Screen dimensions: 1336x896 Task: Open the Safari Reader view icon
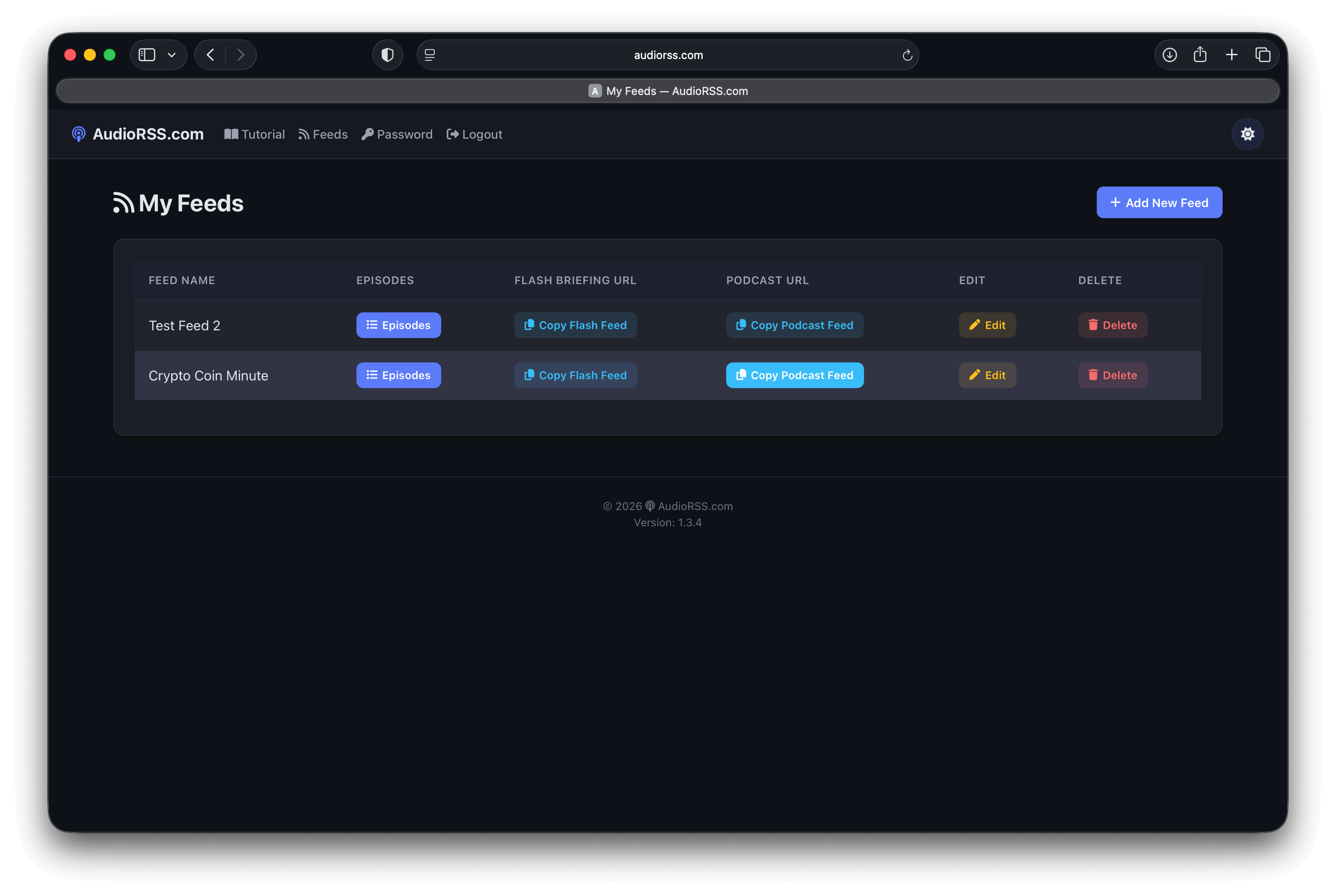click(429, 54)
